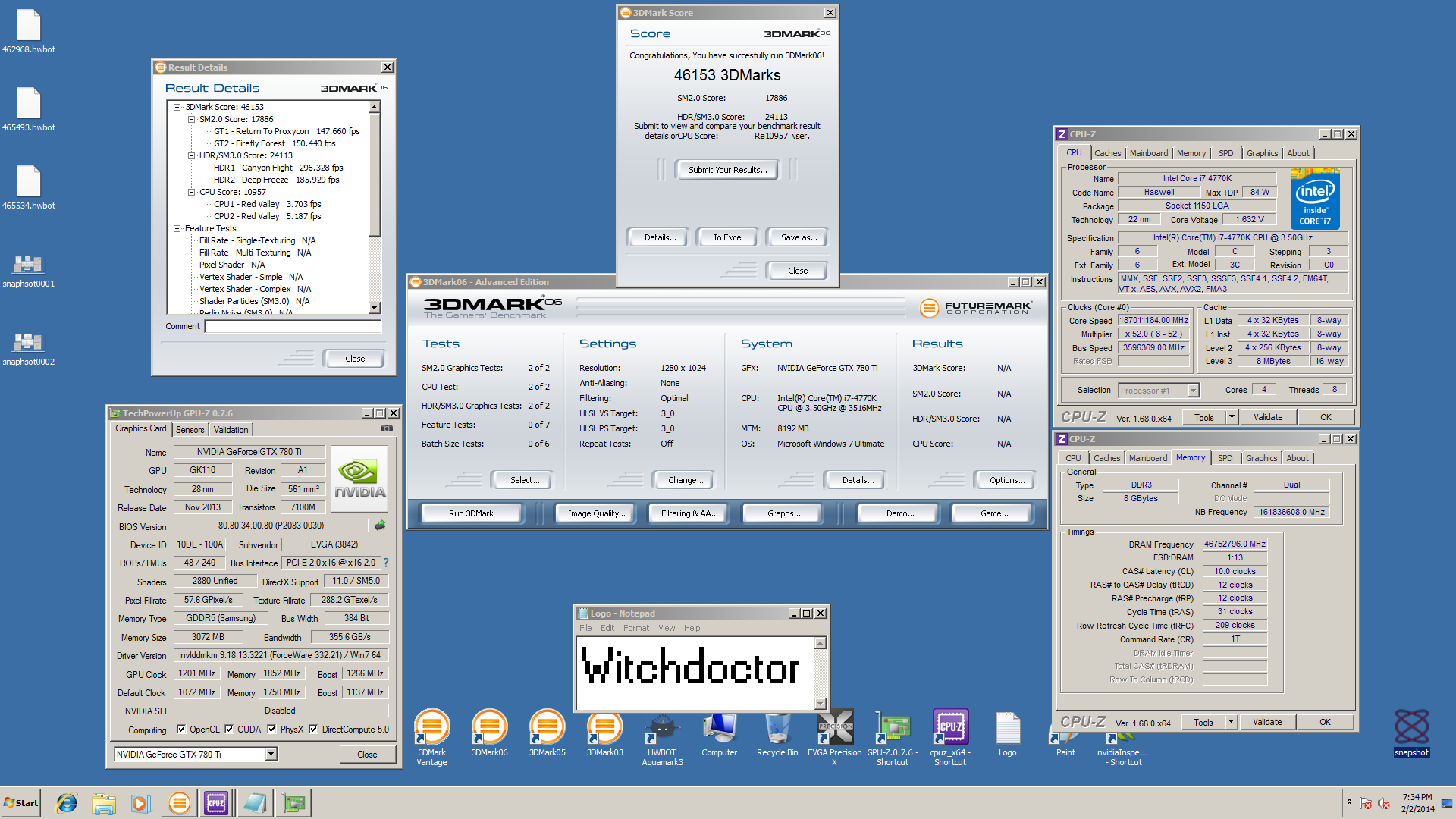1456x819 pixels.
Task: Click Filtering & AA button
Action: click(689, 513)
